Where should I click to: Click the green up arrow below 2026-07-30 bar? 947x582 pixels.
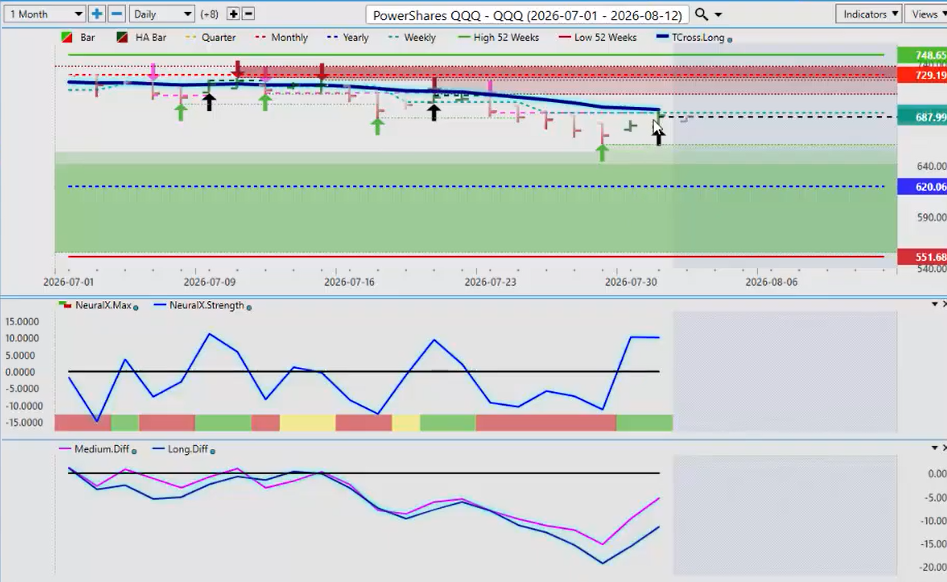[602, 153]
